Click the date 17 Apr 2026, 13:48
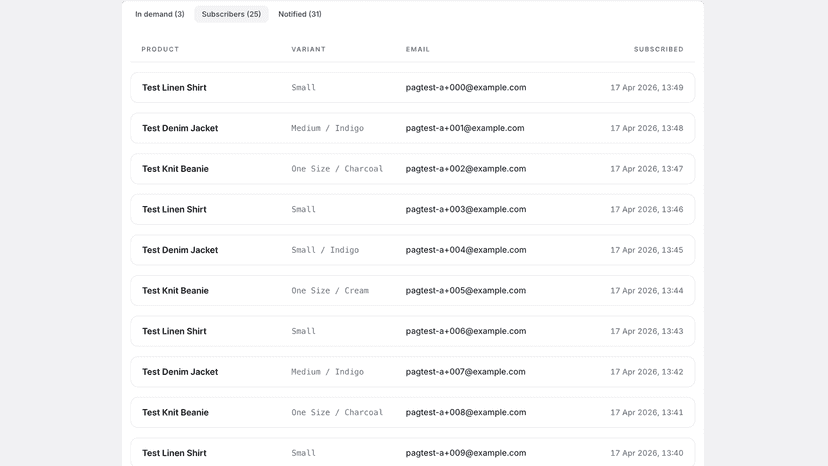Screen dimensions: 828x466 coord(647,128)
